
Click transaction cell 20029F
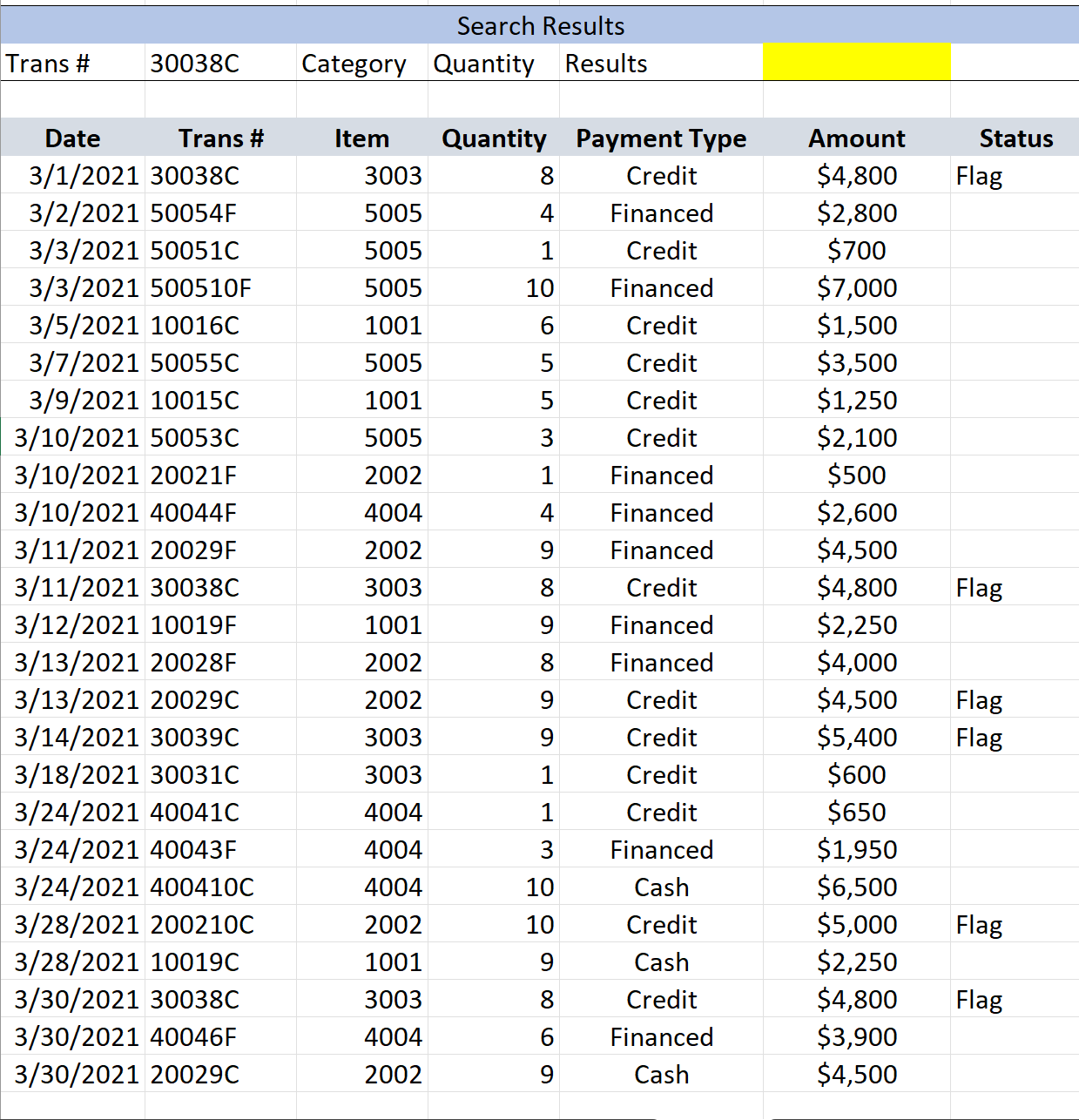point(220,550)
